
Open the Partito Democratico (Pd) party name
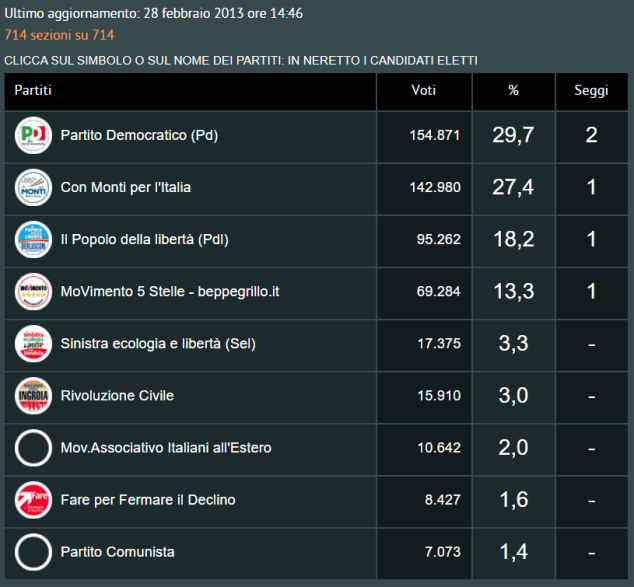point(138,135)
